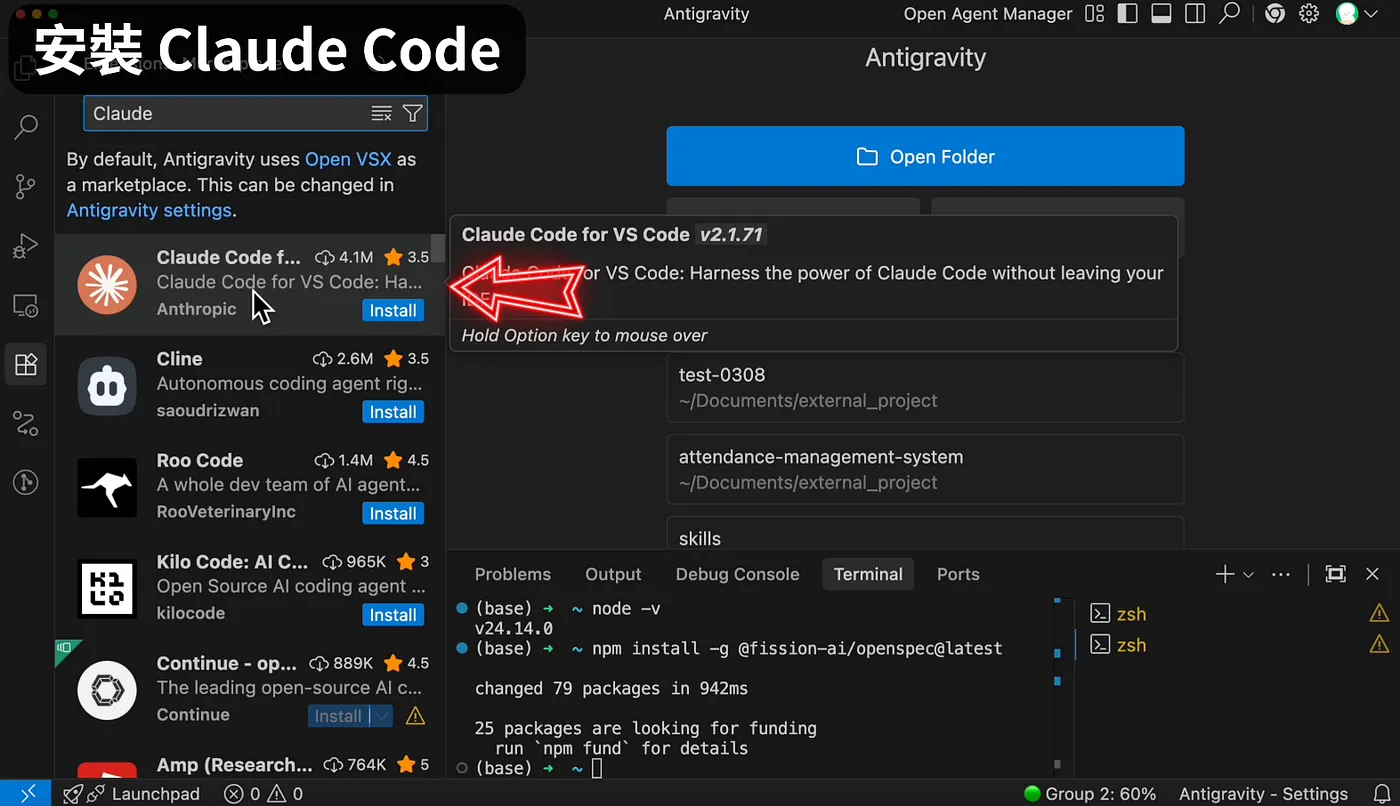Image resolution: width=1400 pixels, height=806 pixels.
Task: Switch to the Problems tab
Action: point(513,574)
